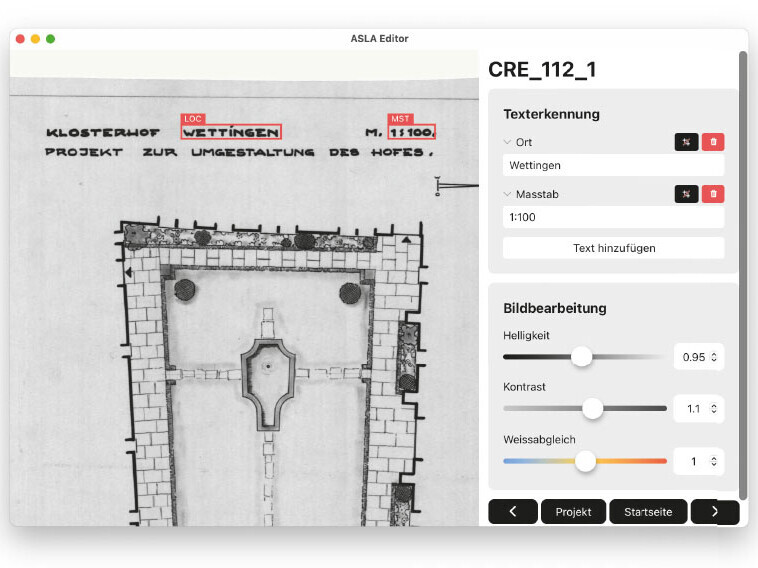
Task: Click the Kontrast value stepper arrows
Action: tap(714, 409)
